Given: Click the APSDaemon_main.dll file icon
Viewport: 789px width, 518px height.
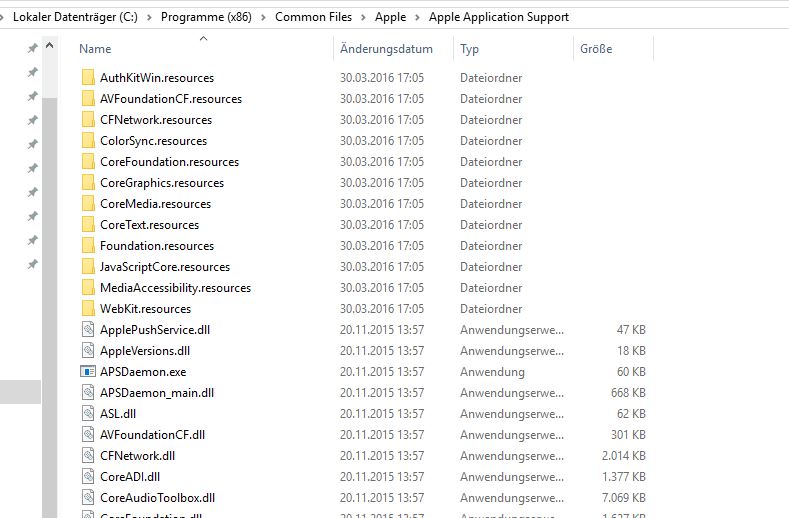Looking at the screenshot, I should pyautogui.click(x=88, y=392).
